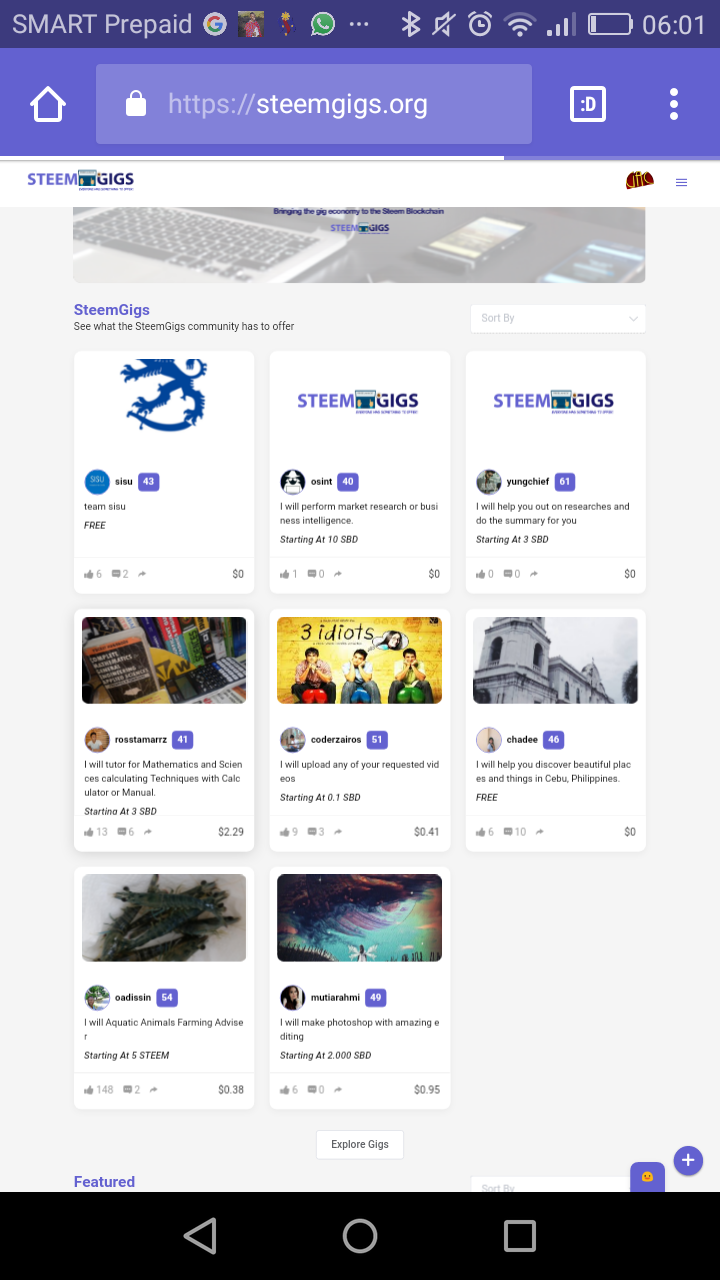Open user sisu's profile name
Screen dimensions: 720x1280
click(x=124, y=482)
